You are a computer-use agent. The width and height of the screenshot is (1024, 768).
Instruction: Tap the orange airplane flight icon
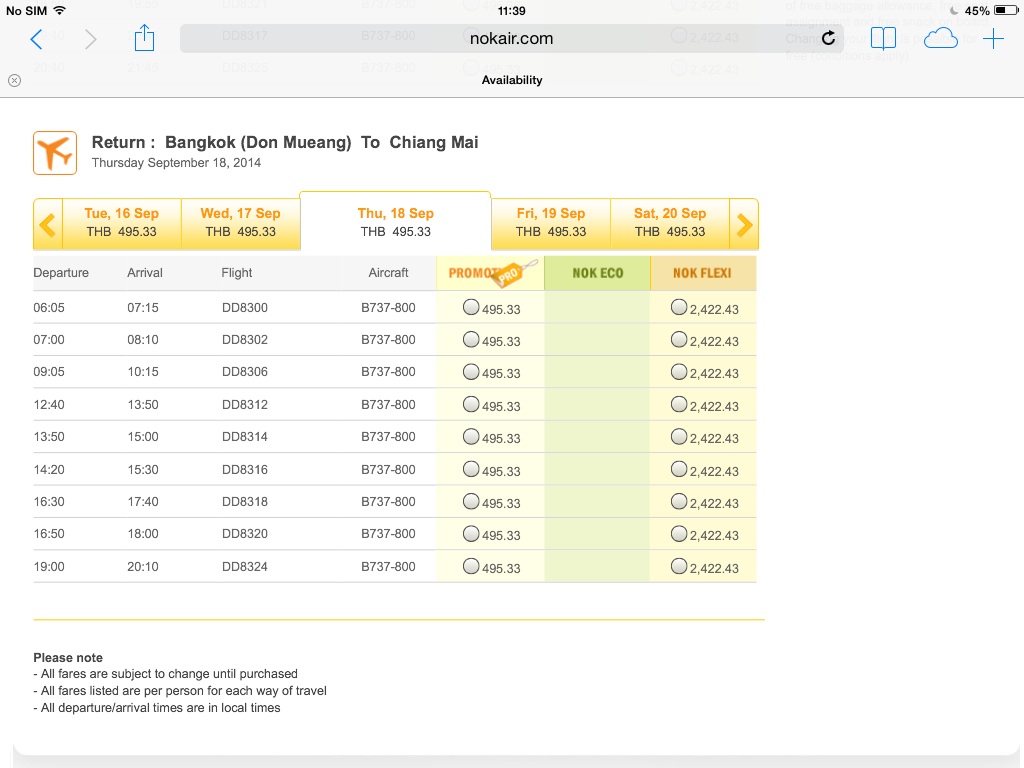pos(55,153)
